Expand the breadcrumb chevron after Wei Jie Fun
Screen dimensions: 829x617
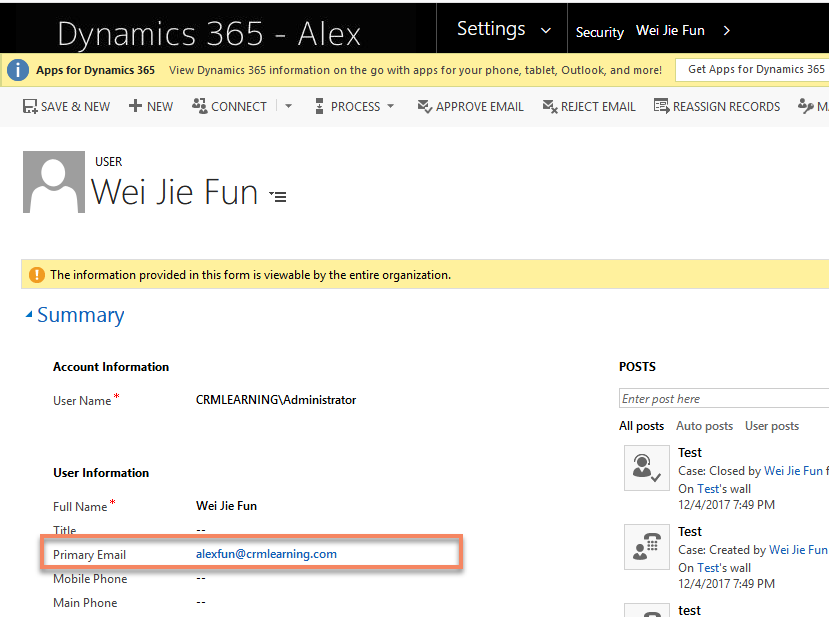pos(726,31)
